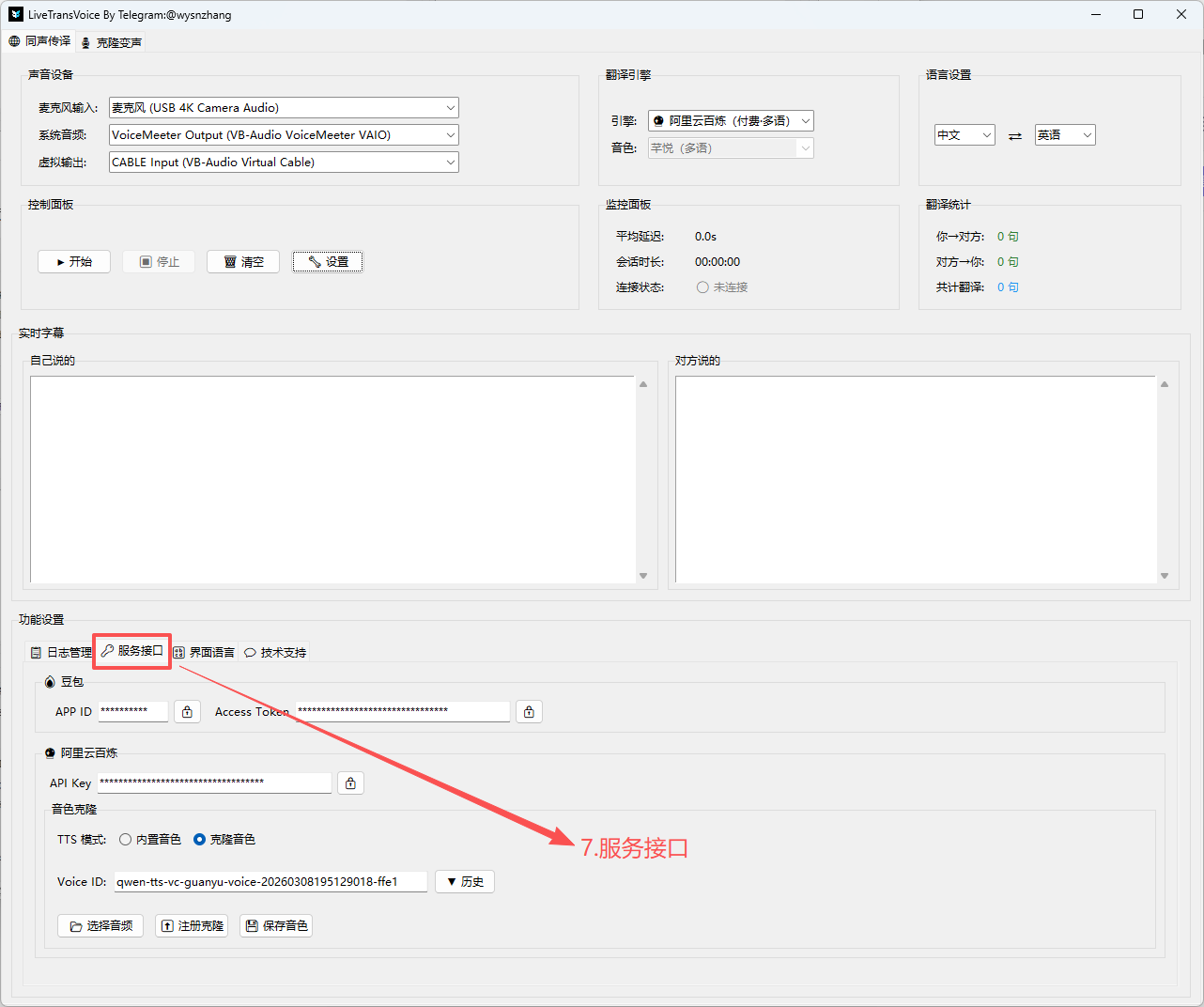Click the Access Token input field
1204x1007 pixels.
point(403,711)
